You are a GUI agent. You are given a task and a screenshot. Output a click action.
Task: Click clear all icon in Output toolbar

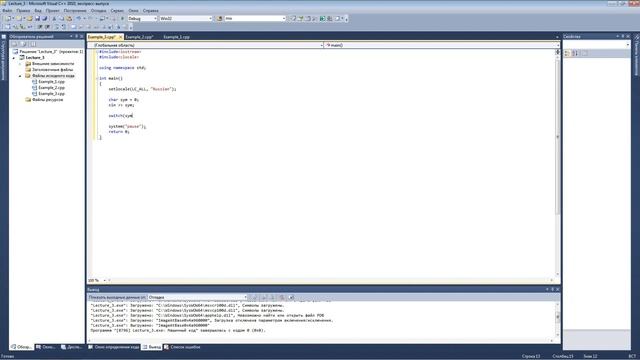point(282,297)
